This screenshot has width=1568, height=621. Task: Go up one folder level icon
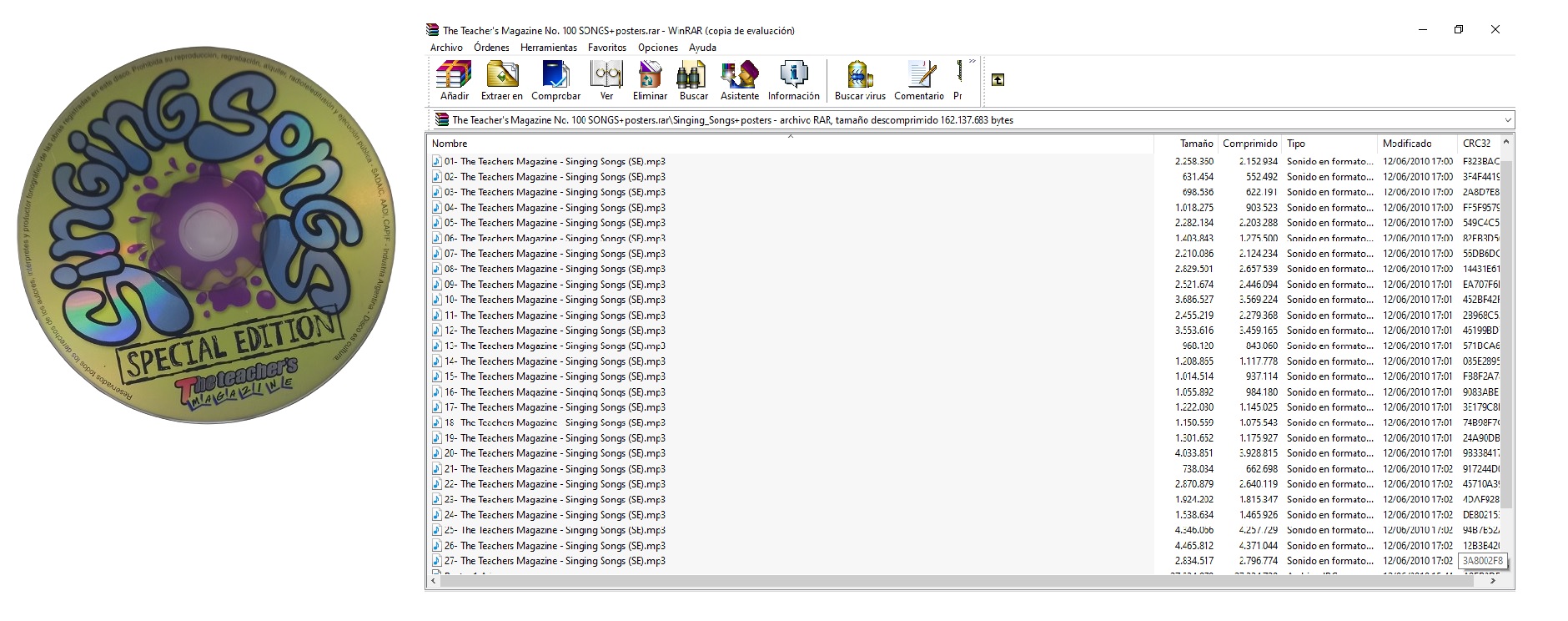[998, 80]
